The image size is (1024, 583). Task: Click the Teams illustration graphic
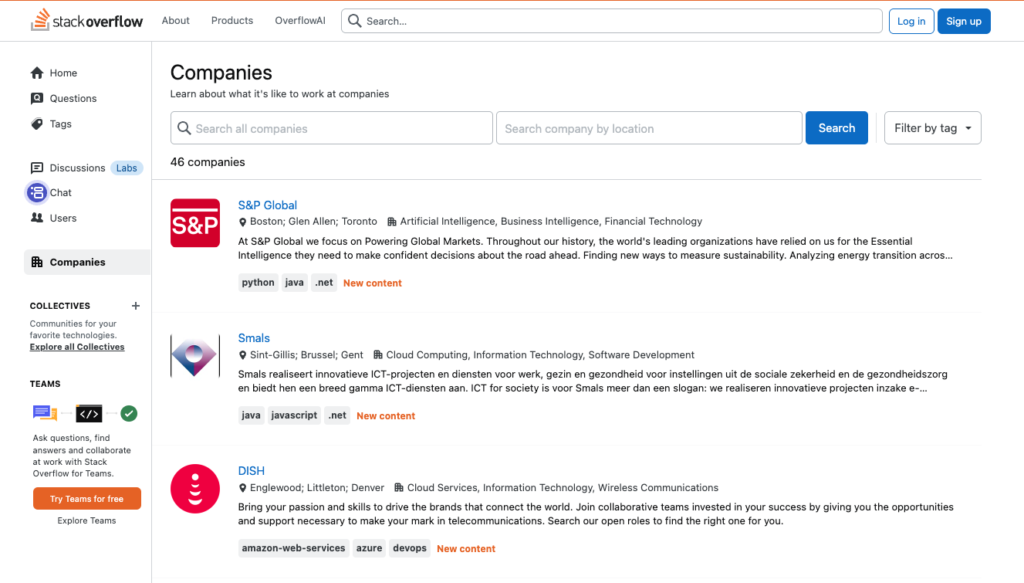[85, 413]
